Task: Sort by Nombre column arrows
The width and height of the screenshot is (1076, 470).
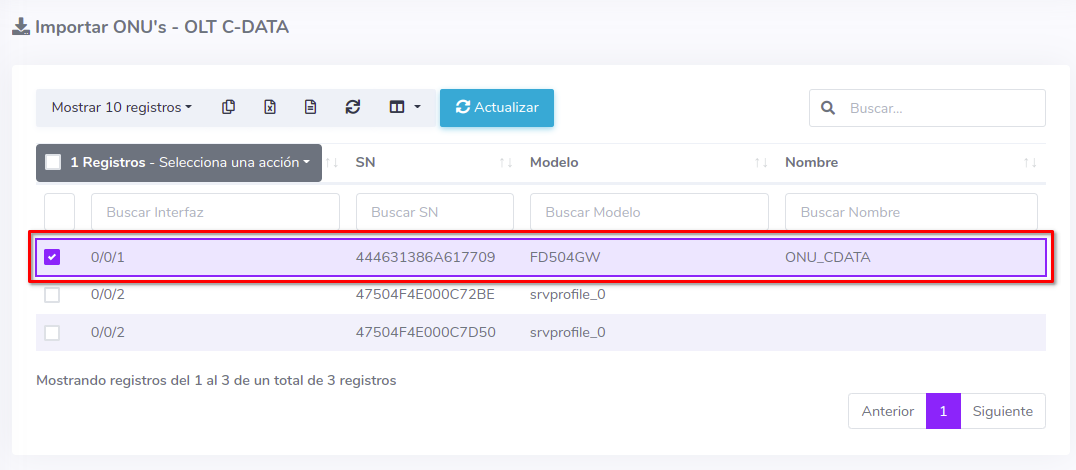Action: tap(1030, 163)
